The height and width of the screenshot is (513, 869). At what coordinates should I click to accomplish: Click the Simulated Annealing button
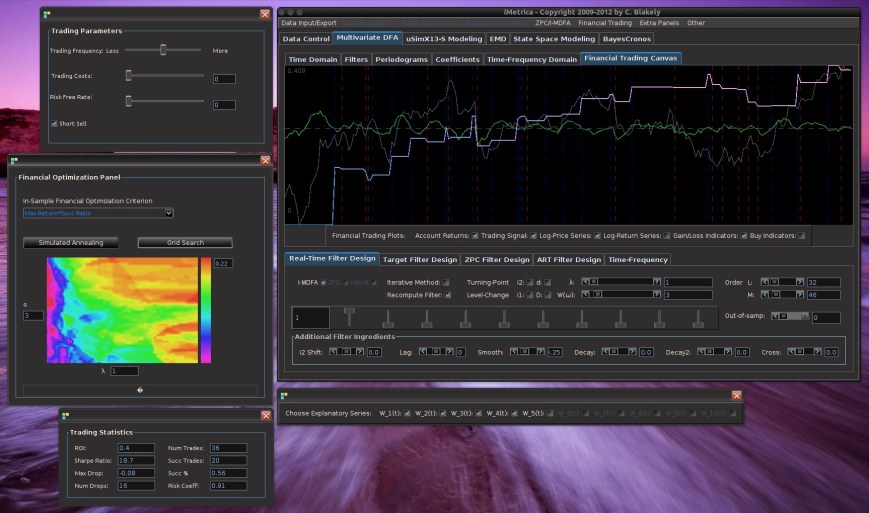coord(71,242)
